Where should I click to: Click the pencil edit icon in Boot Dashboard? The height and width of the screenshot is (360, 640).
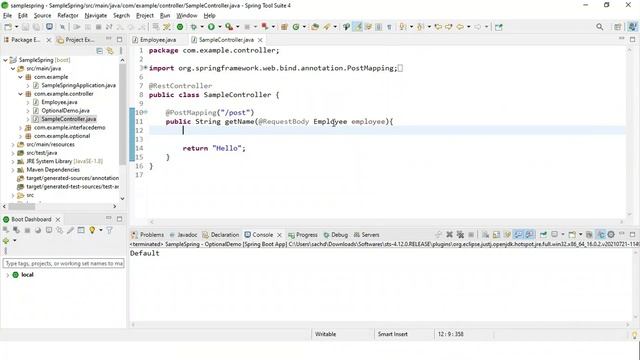[x=71, y=230]
